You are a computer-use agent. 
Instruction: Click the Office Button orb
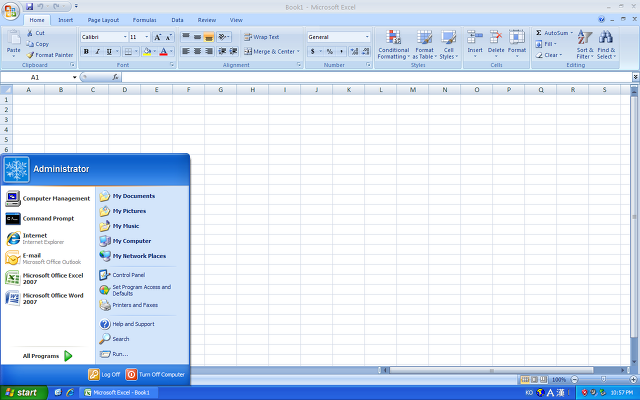(x=10, y=11)
